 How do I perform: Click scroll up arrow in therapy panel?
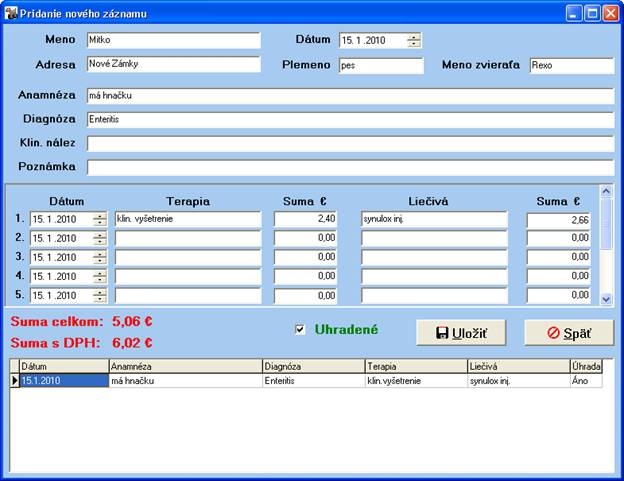click(x=606, y=191)
